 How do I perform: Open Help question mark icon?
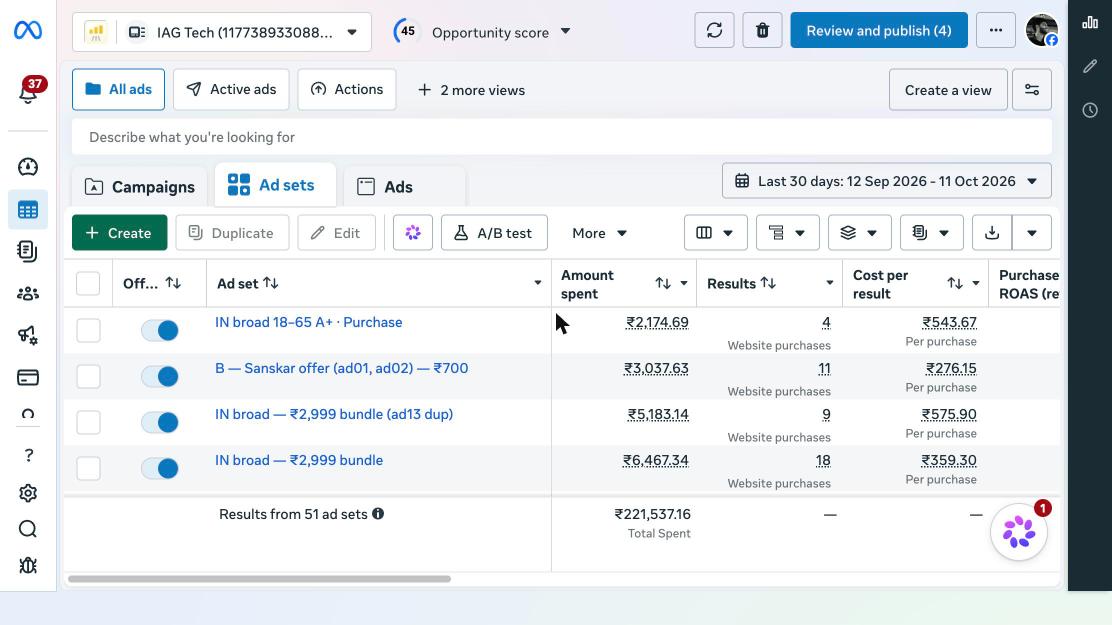click(28, 455)
